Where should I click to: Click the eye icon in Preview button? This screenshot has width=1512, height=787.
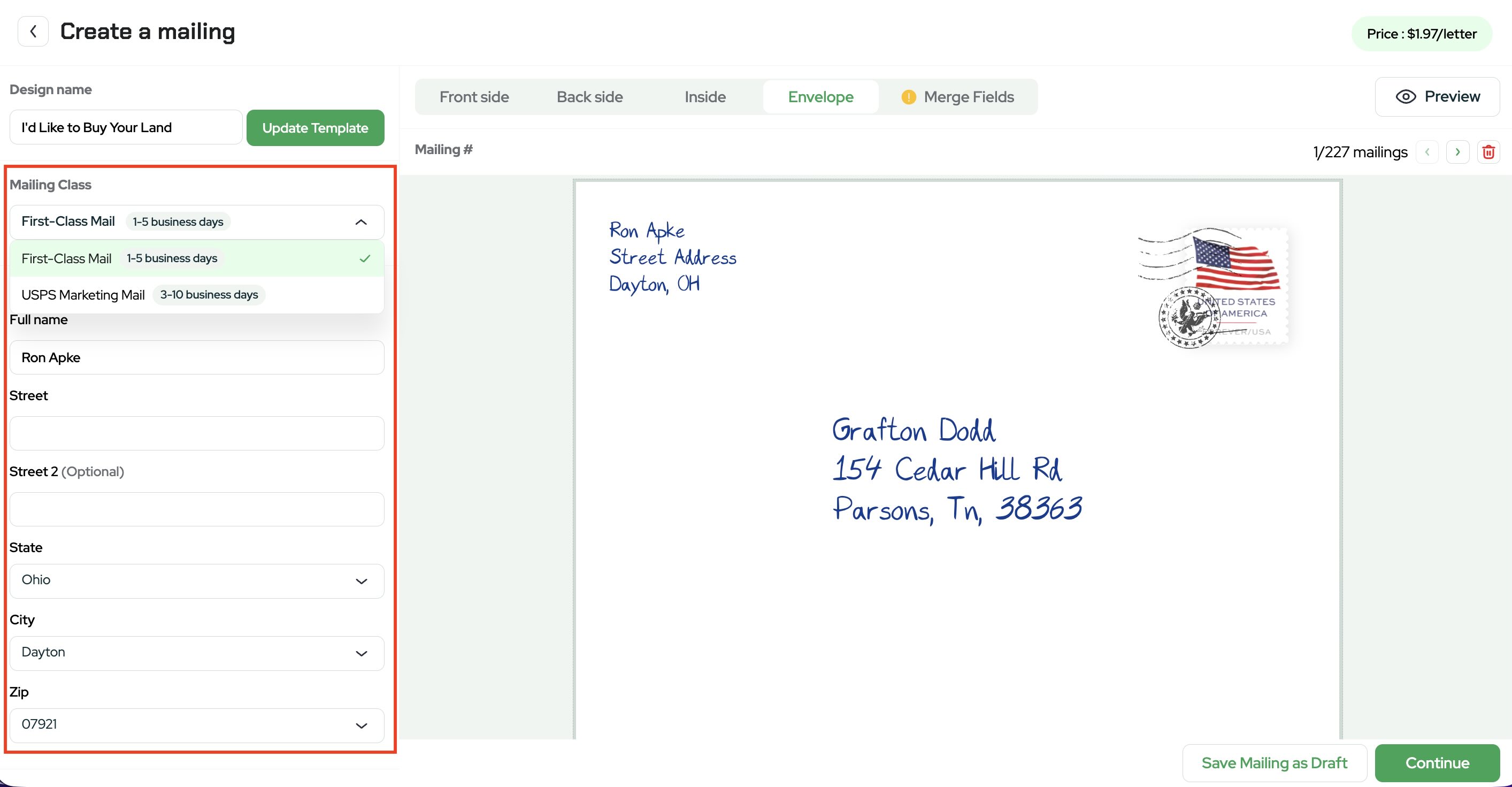[1406, 97]
